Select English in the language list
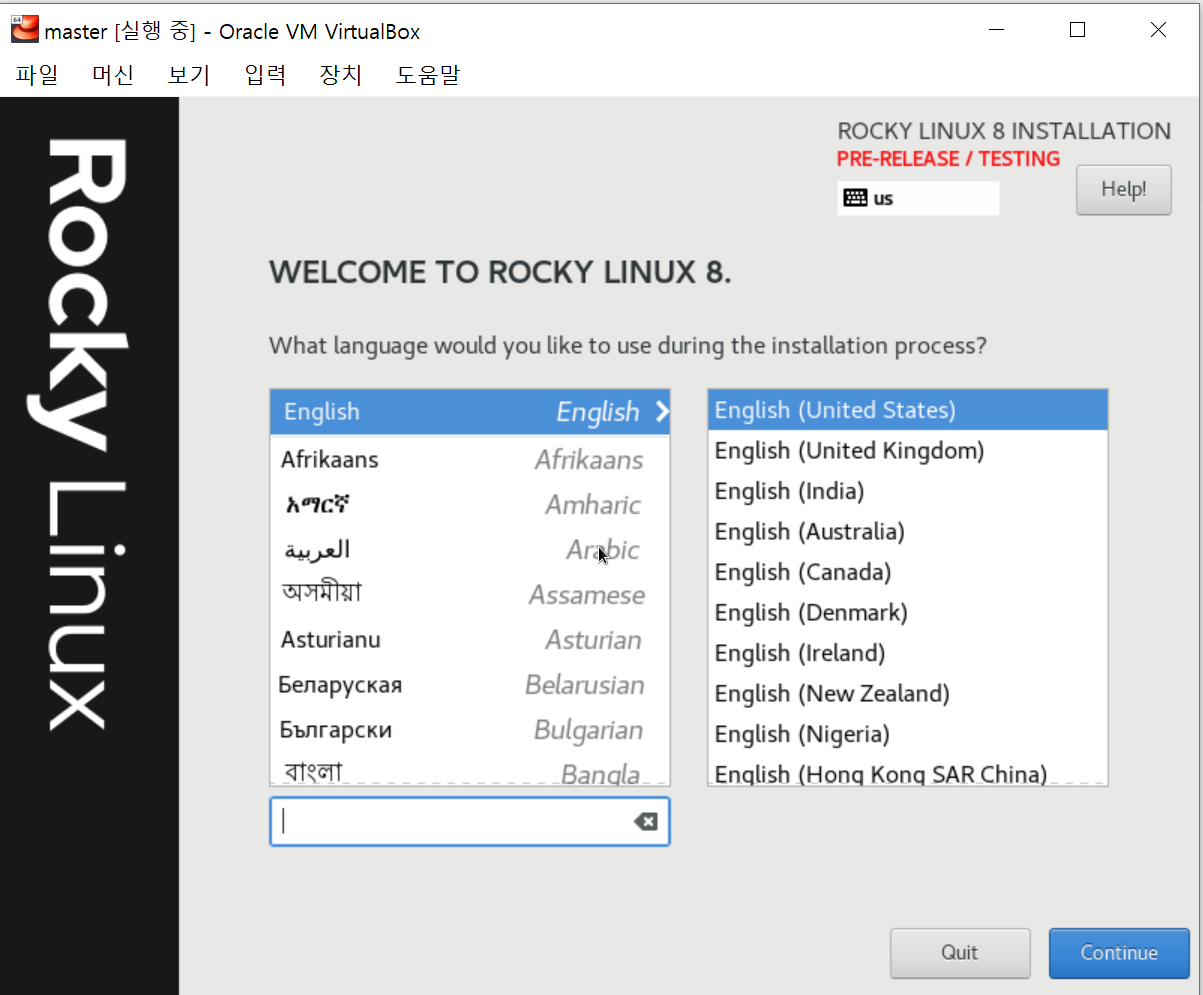This screenshot has width=1203, height=995. click(x=470, y=412)
